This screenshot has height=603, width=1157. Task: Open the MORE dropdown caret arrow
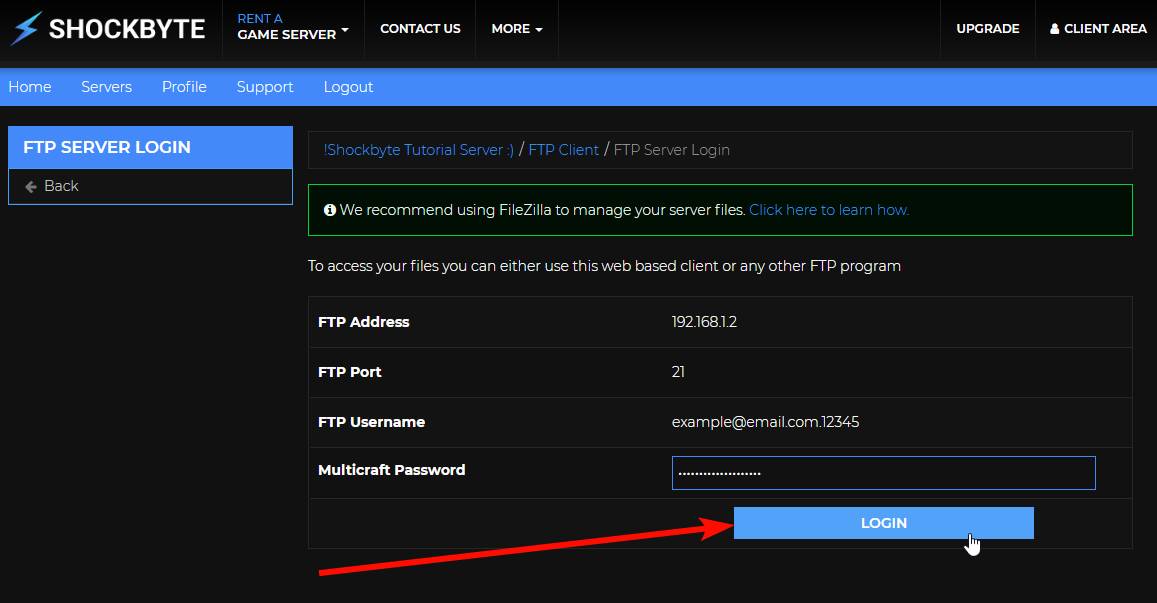pyautogui.click(x=539, y=29)
